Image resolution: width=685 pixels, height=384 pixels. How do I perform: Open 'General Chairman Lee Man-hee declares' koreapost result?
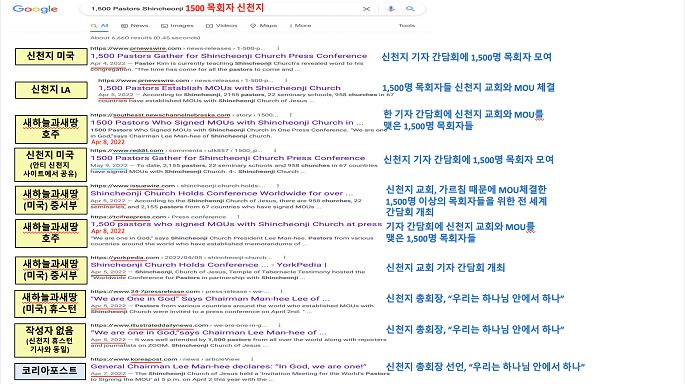point(228,367)
